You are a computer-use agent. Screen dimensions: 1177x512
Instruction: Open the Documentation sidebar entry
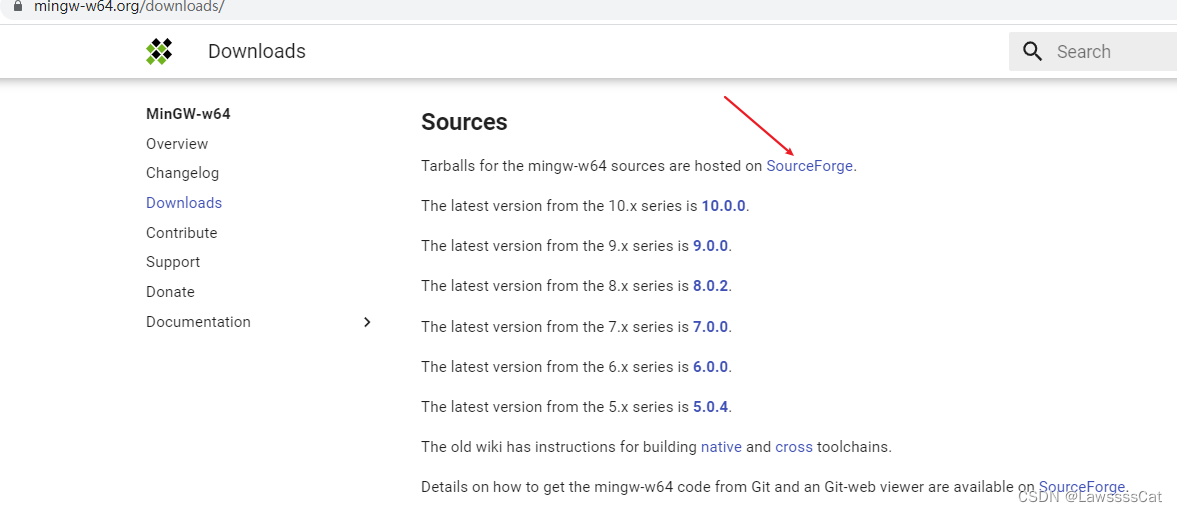pos(198,322)
